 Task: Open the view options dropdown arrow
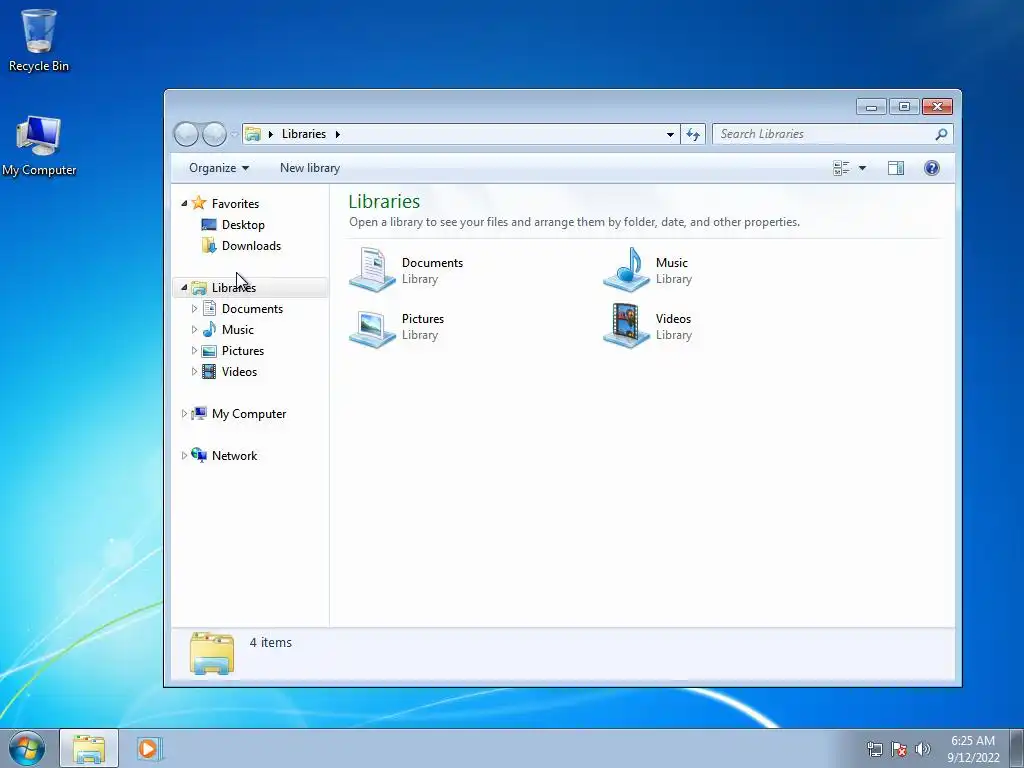pyautogui.click(x=862, y=168)
